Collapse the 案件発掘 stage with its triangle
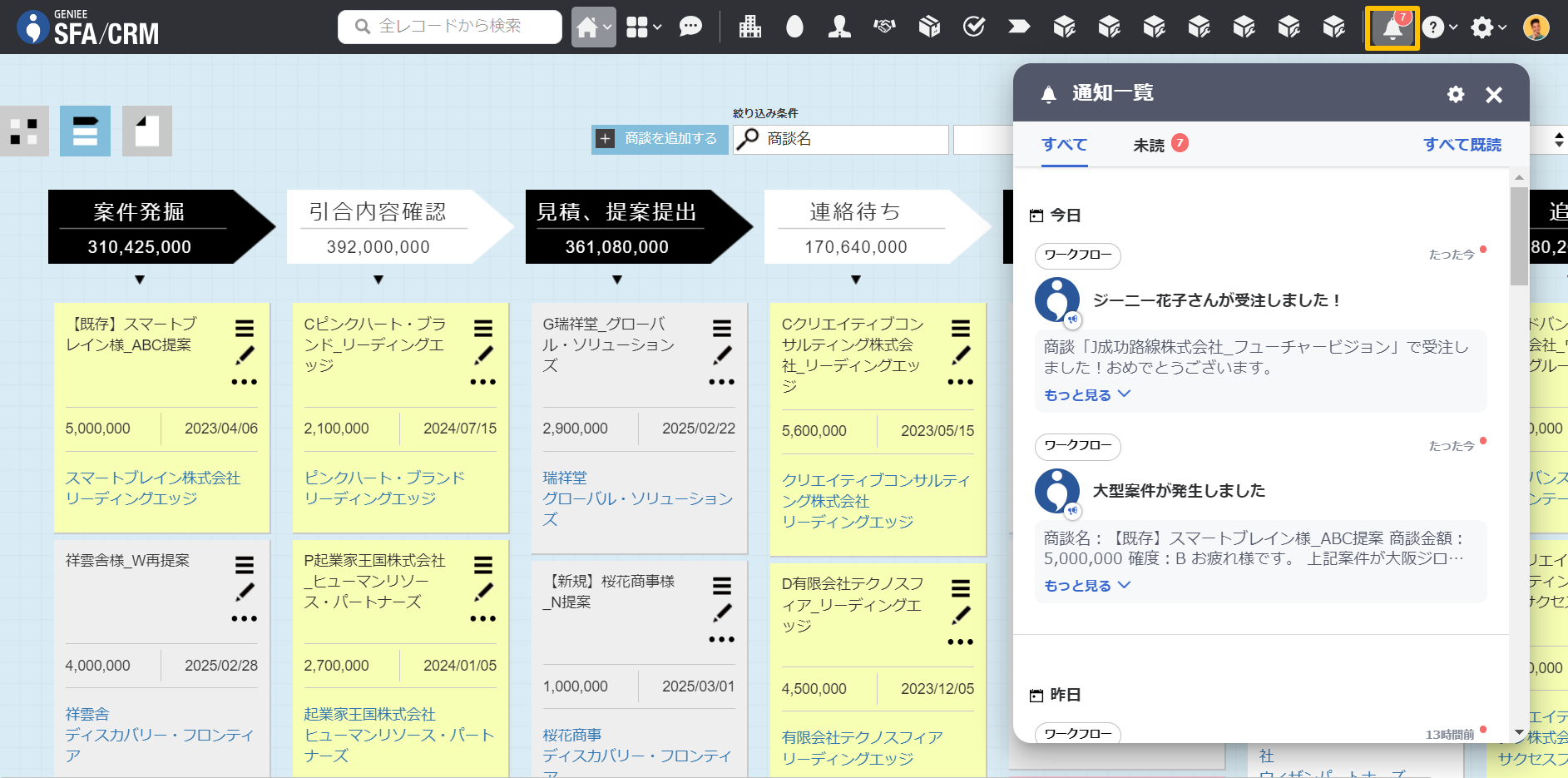Viewport: 1568px width, 778px height. click(x=140, y=280)
